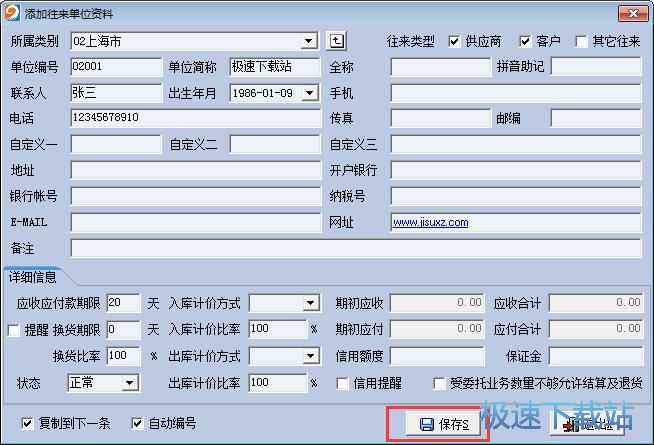Click the 应付合计 amount field
Screen dimensions: 654x445
(596, 329)
